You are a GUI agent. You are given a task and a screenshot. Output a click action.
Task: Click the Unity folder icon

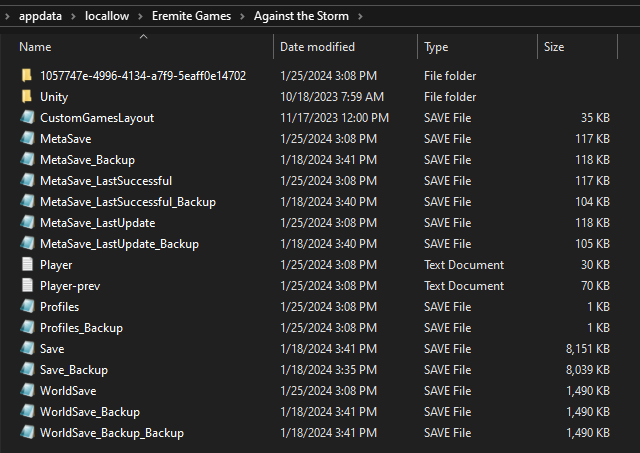coord(27,97)
